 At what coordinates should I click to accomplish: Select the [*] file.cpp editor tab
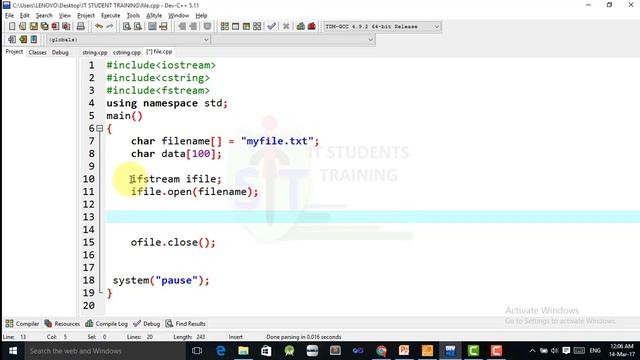click(159, 52)
